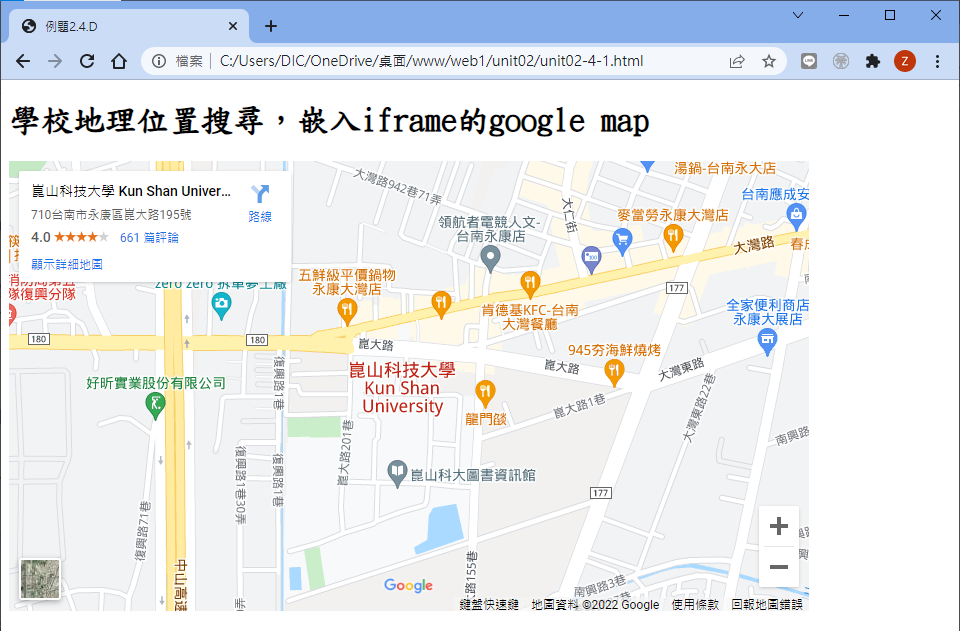This screenshot has width=960, height=631.
Task: Open the tab search chevron dropdown
Action: tap(797, 15)
